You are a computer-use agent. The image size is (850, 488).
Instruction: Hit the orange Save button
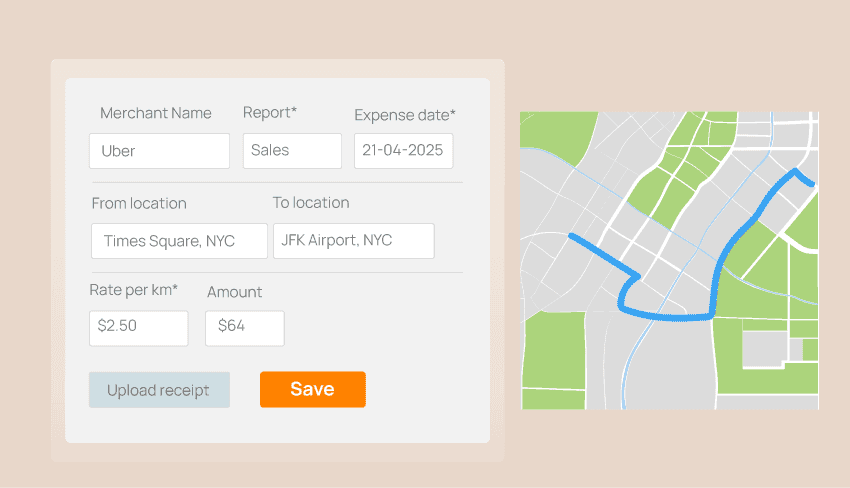coord(312,390)
